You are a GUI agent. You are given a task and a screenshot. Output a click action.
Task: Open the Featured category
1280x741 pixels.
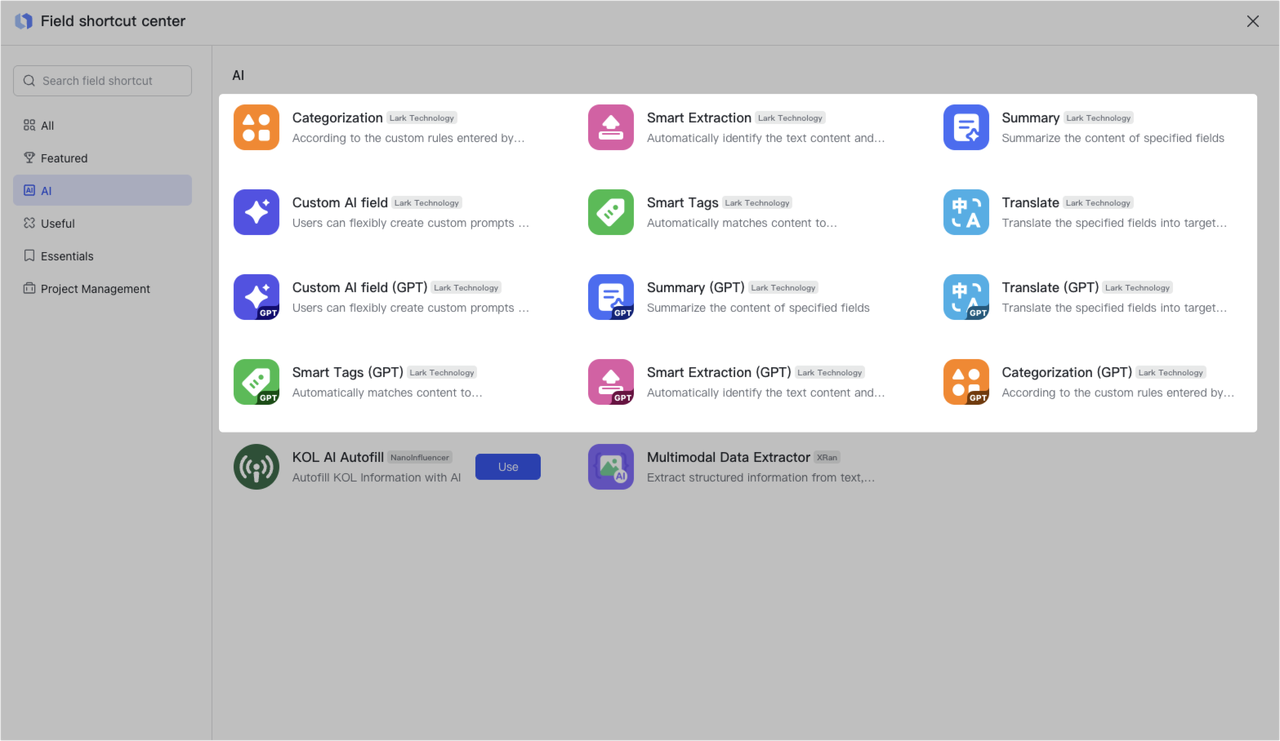pos(64,158)
